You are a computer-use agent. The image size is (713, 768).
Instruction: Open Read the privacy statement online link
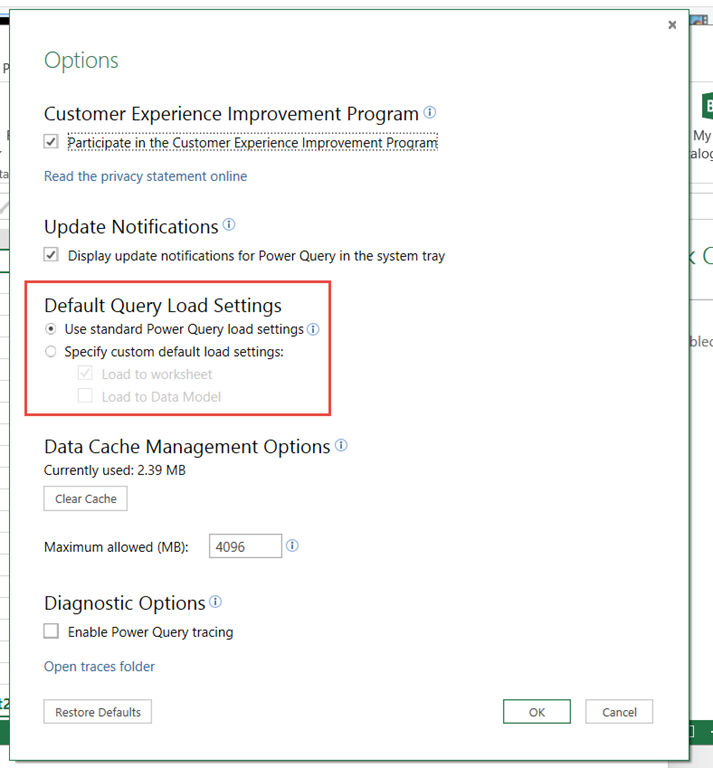[145, 176]
